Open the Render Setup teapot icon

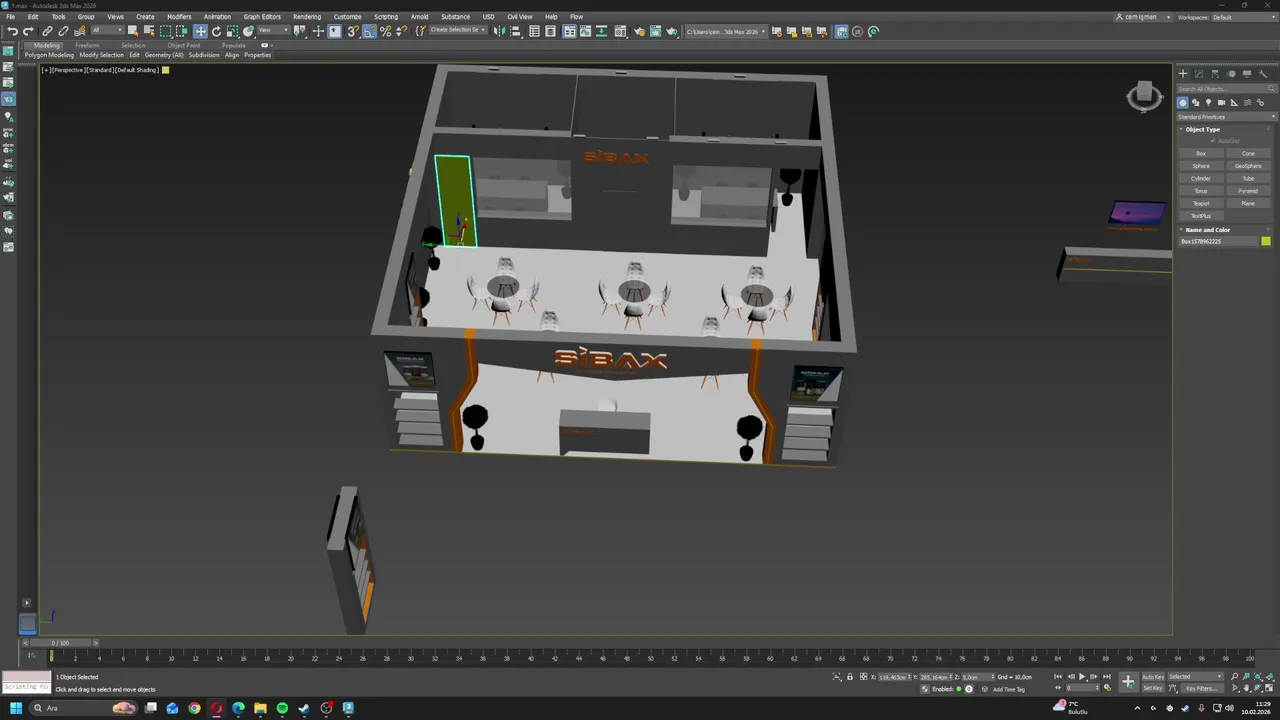point(640,31)
